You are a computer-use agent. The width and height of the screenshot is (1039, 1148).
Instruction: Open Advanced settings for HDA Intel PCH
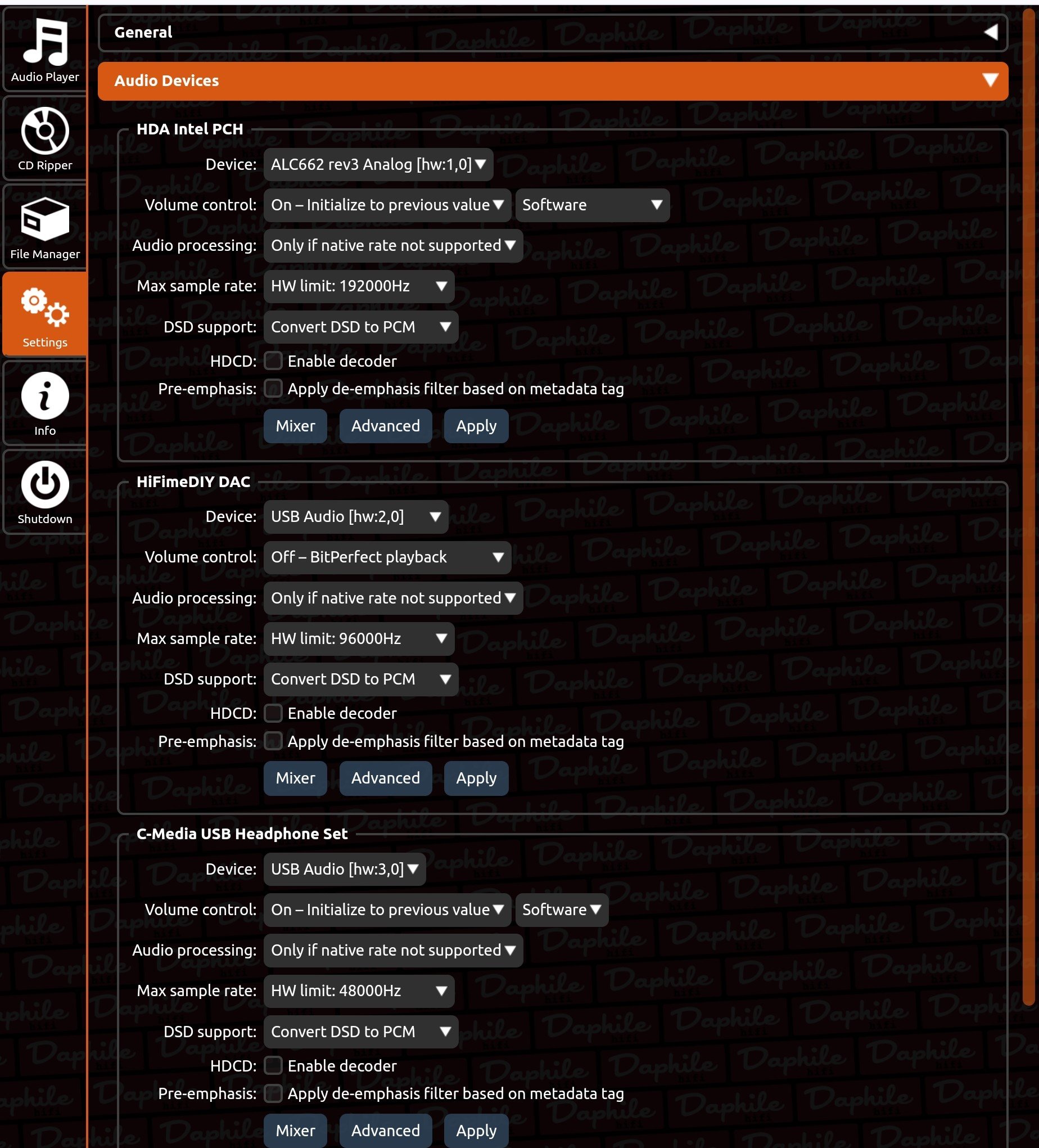click(386, 426)
